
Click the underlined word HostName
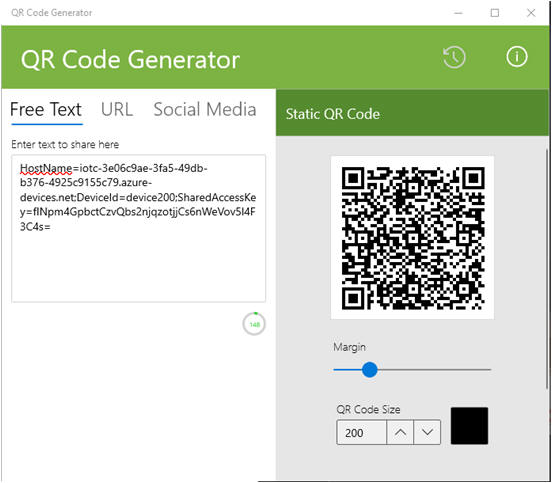pos(46,169)
